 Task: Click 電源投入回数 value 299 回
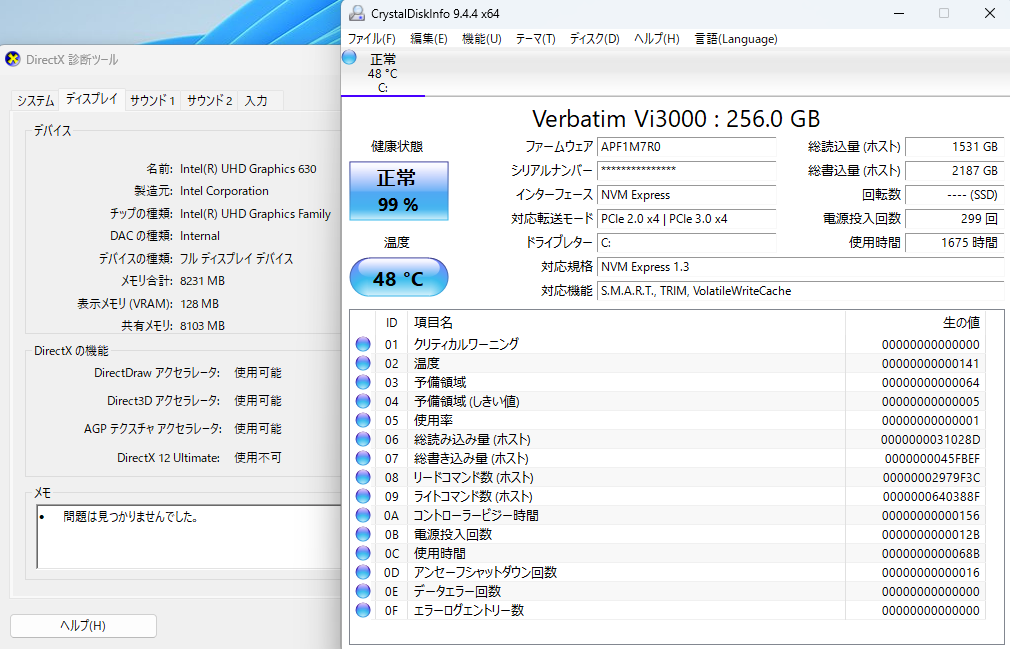[x=955, y=219]
